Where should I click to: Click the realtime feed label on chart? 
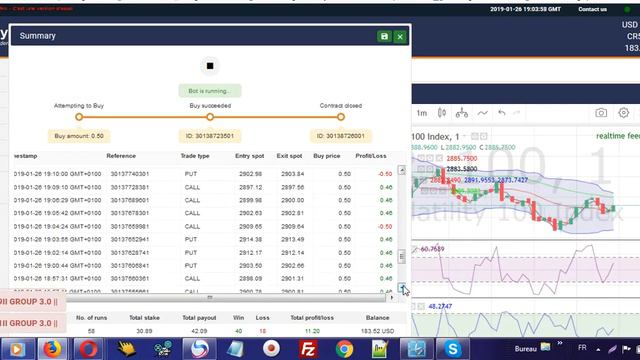point(618,136)
